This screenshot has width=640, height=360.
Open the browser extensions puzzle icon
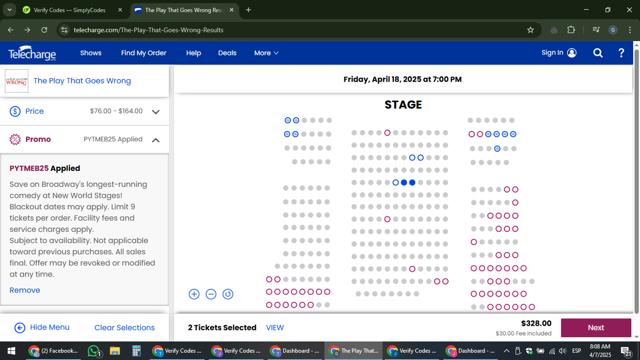pos(571,30)
